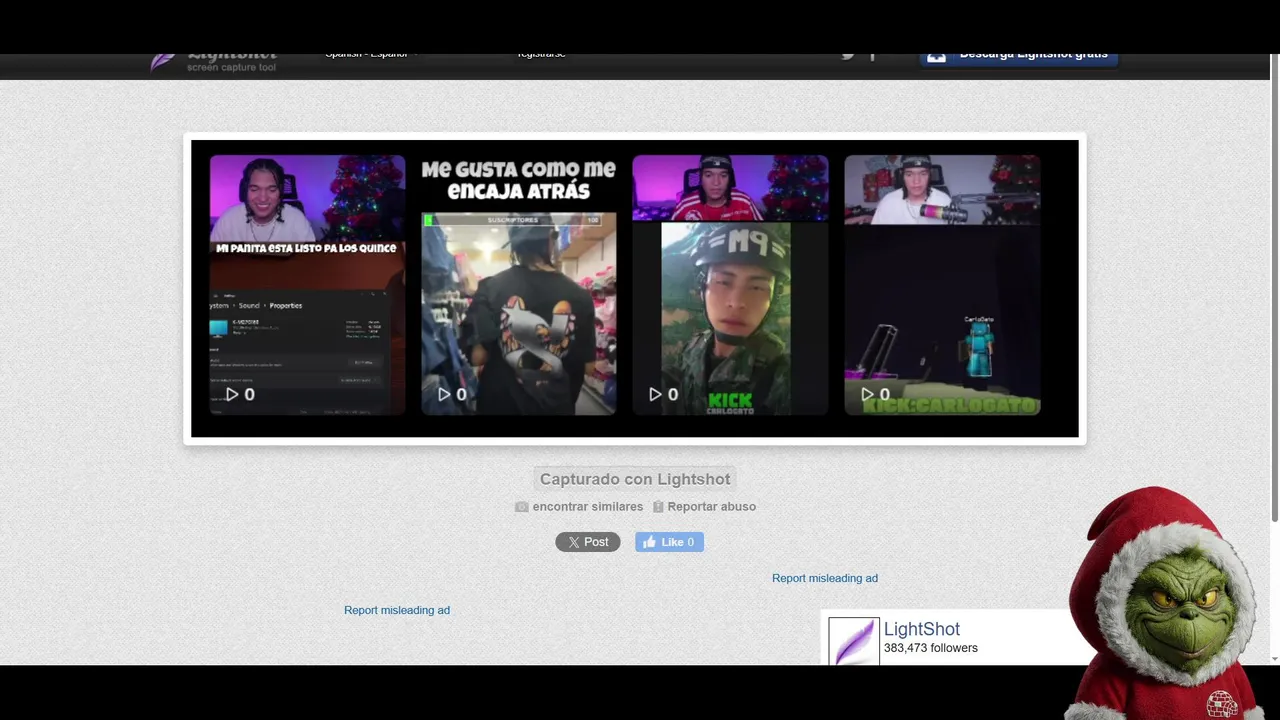Share via the X Post button
Viewport: 1280px width, 720px height.
click(588, 542)
